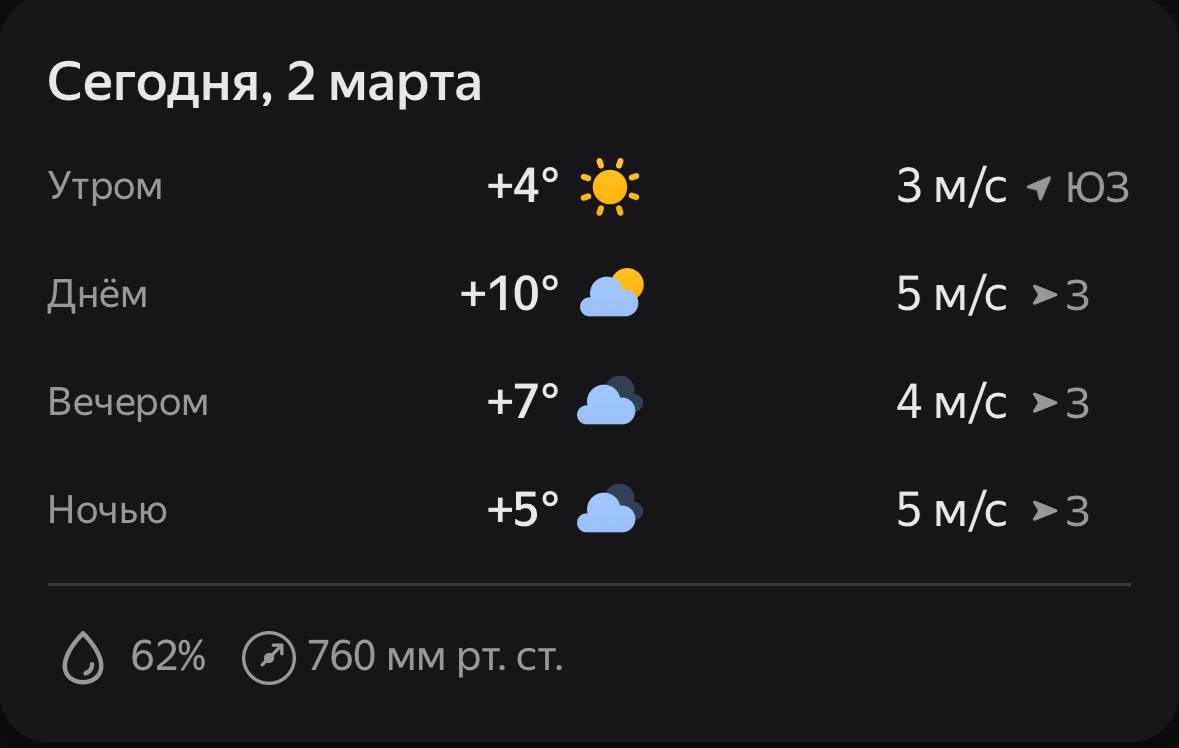The width and height of the screenshot is (1179, 748).
Task: Select the Днём forecast label
Action: [97, 295]
